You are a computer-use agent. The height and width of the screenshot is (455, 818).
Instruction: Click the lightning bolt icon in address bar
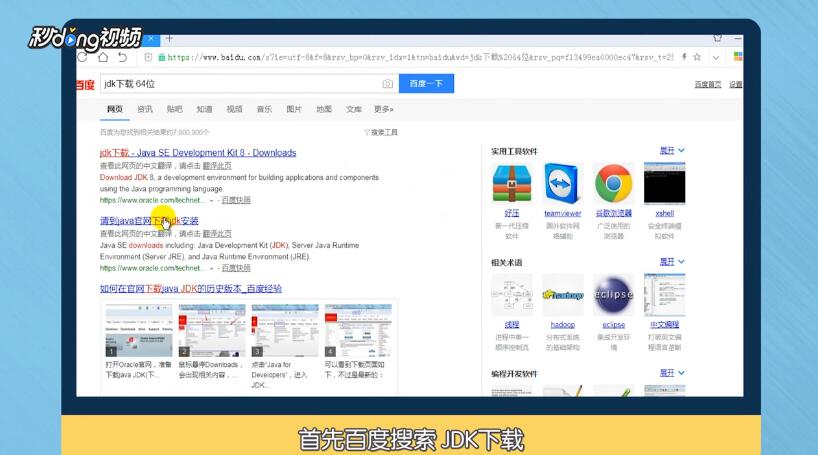pyautogui.click(x=684, y=57)
